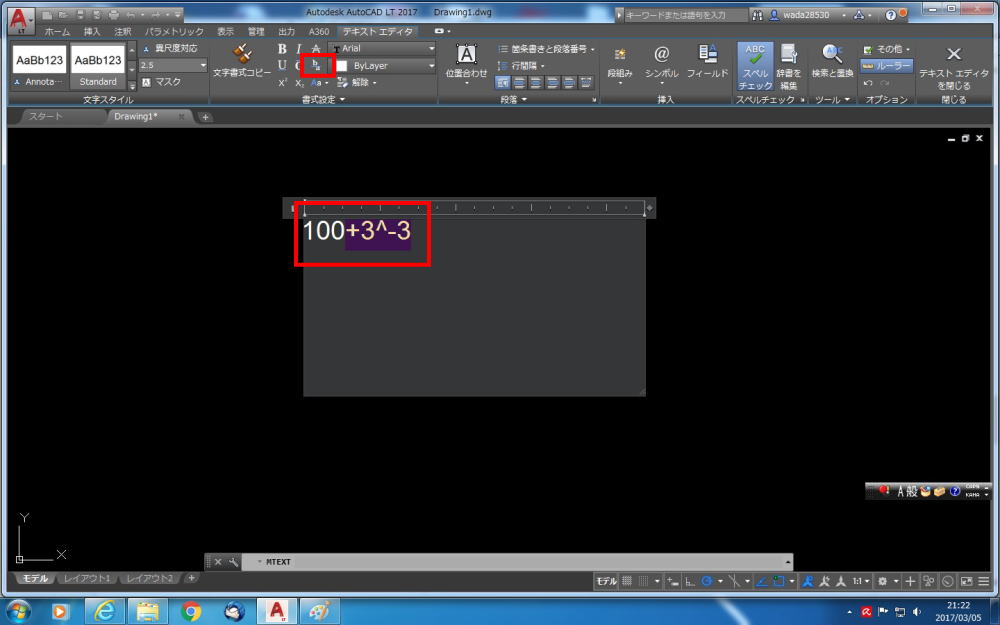Add a new drawing tab
1000x625 pixels.
(205, 117)
